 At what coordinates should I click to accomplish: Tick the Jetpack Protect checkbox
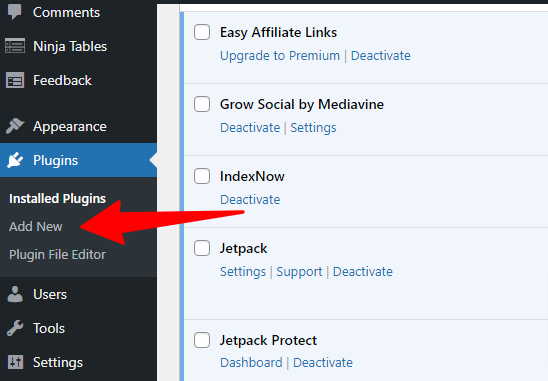(202, 340)
